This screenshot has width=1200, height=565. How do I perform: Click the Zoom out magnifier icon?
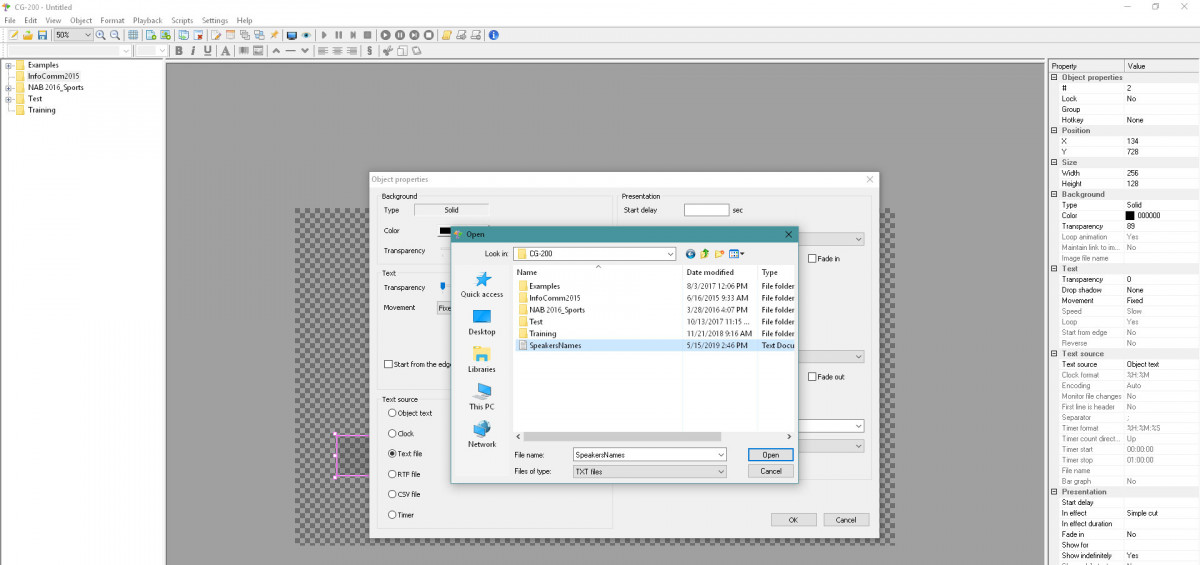[x=115, y=35]
